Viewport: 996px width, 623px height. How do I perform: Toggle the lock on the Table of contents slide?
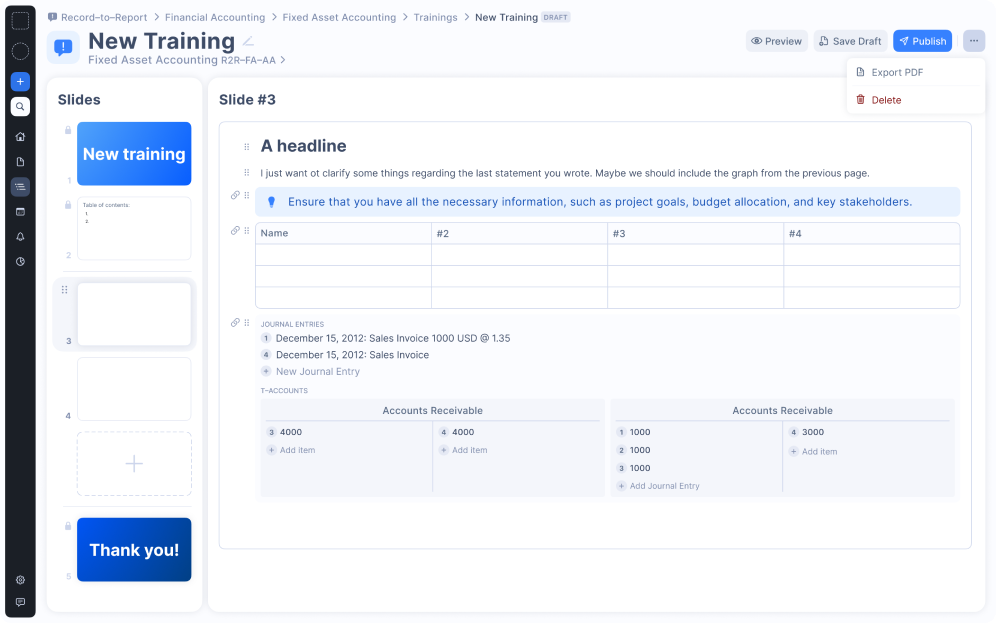[x=67, y=204]
